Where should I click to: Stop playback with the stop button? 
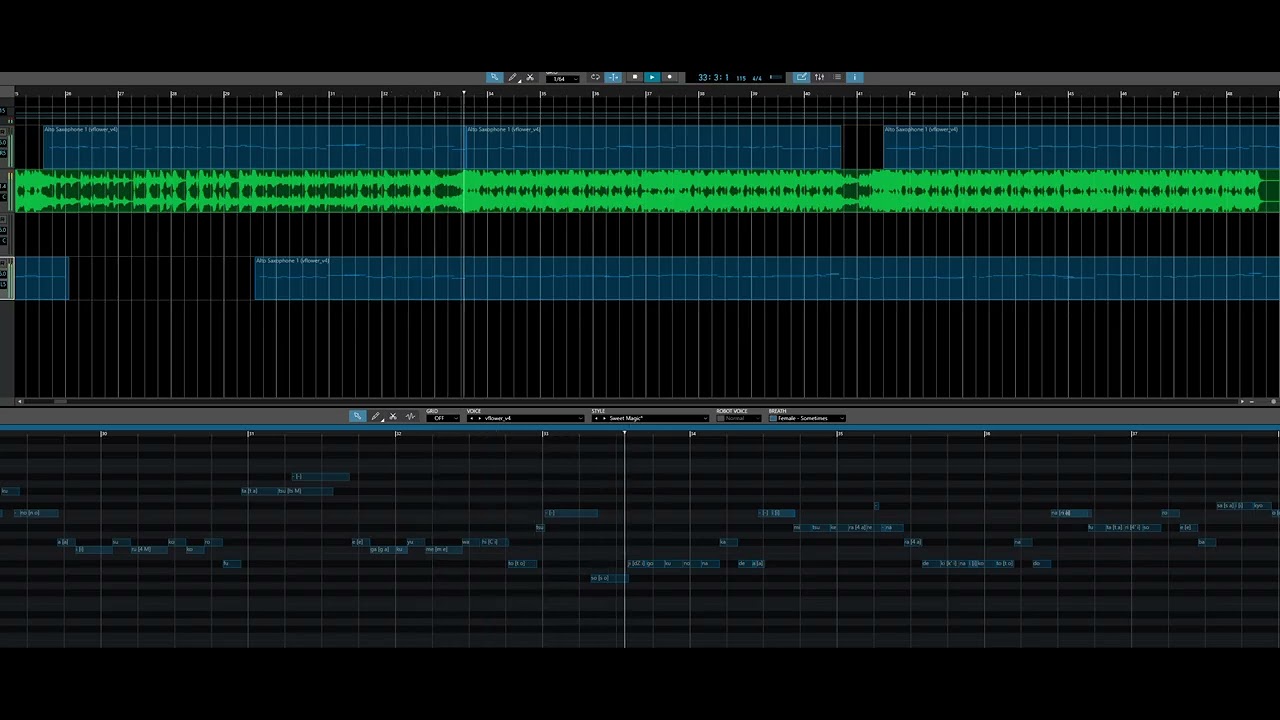634,77
